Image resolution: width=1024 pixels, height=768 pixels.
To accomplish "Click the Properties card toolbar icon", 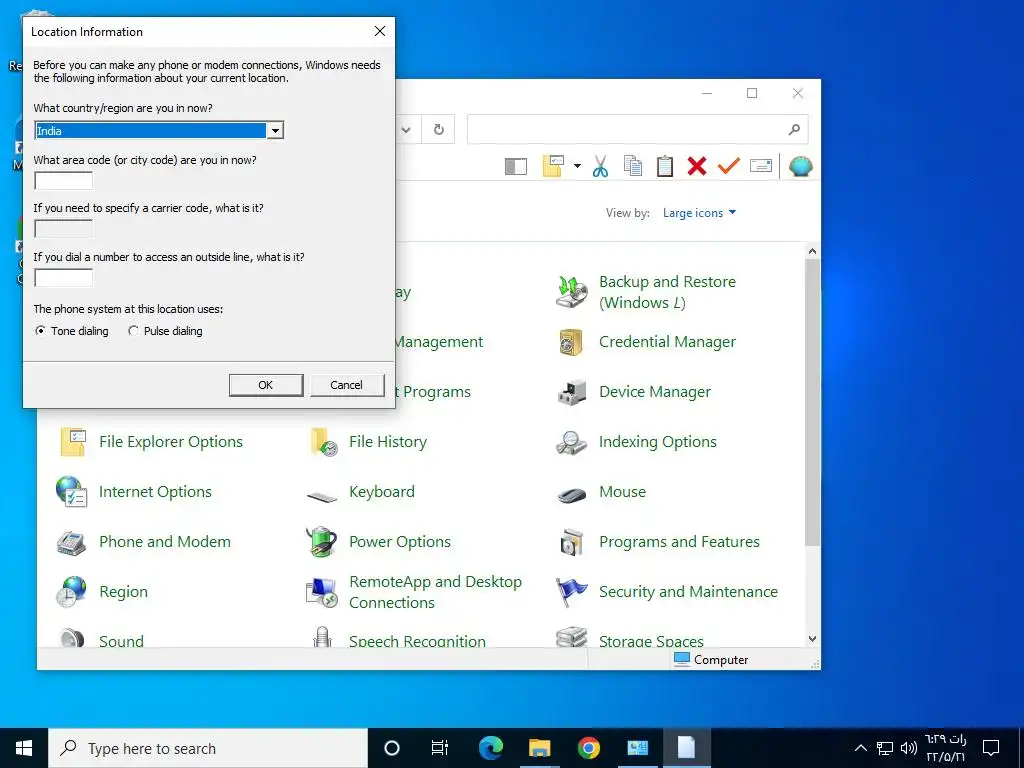I will (x=761, y=166).
